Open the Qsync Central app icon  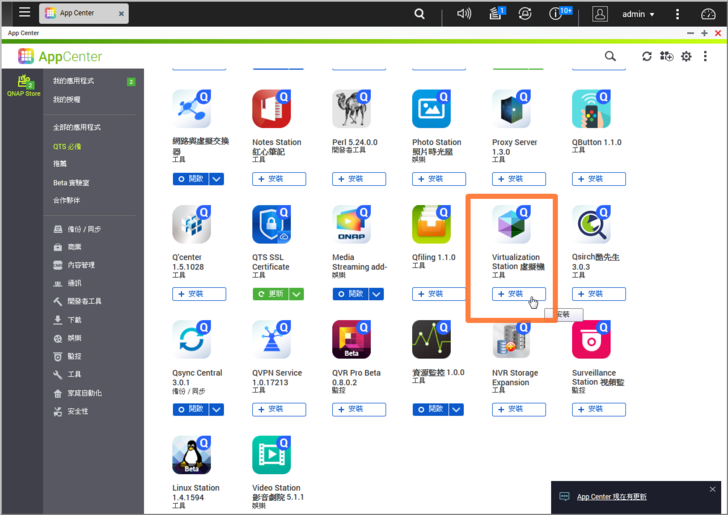[192, 339]
